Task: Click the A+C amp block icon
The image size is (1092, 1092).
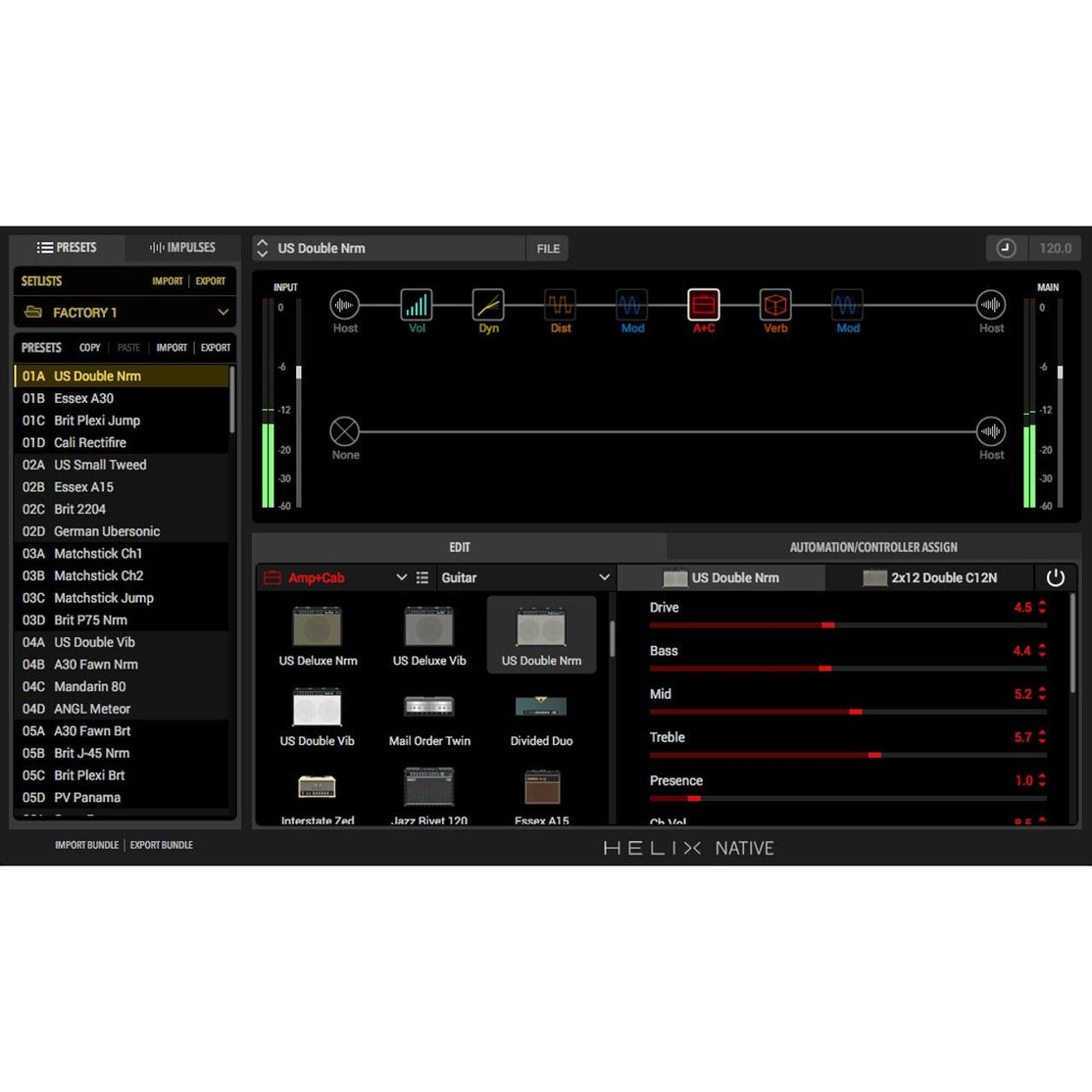Action: coord(703,306)
